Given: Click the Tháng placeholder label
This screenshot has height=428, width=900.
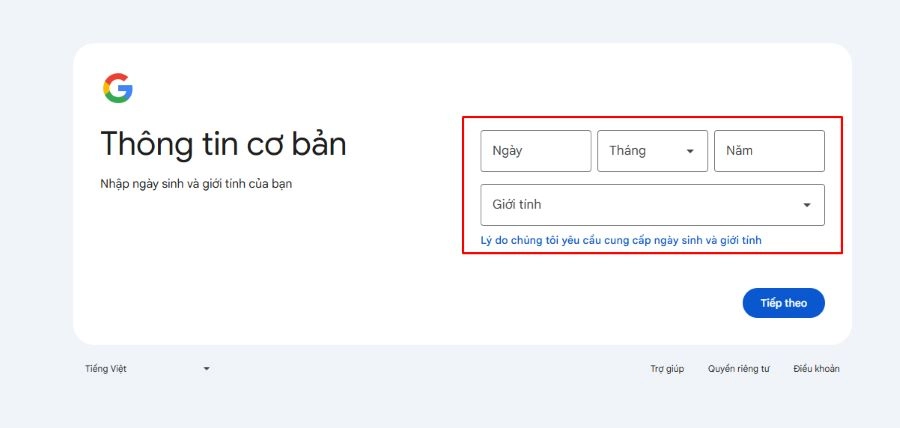Looking at the screenshot, I should click(x=627, y=151).
